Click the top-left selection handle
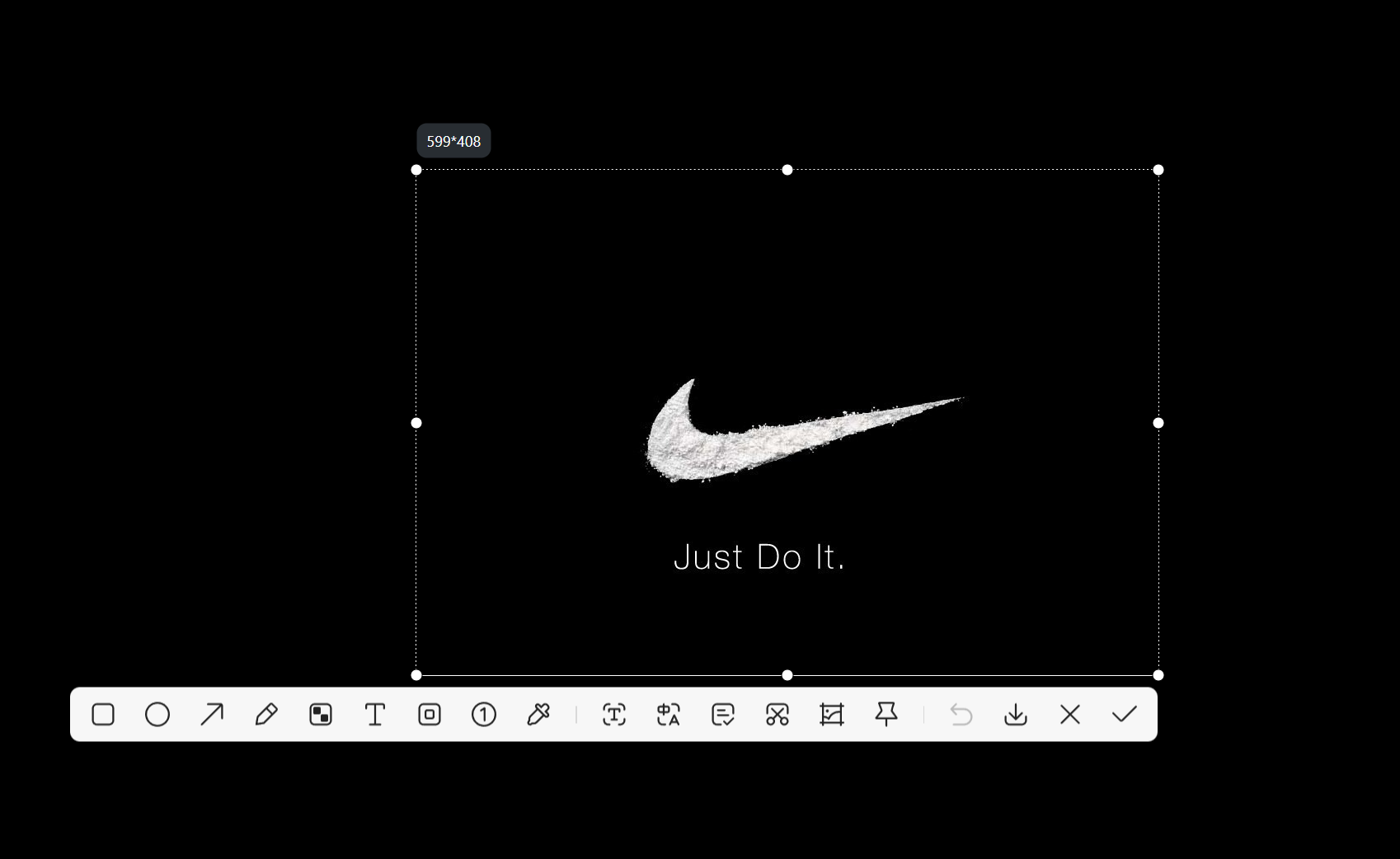This screenshot has height=859, width=1400. [x=416, y=170]
